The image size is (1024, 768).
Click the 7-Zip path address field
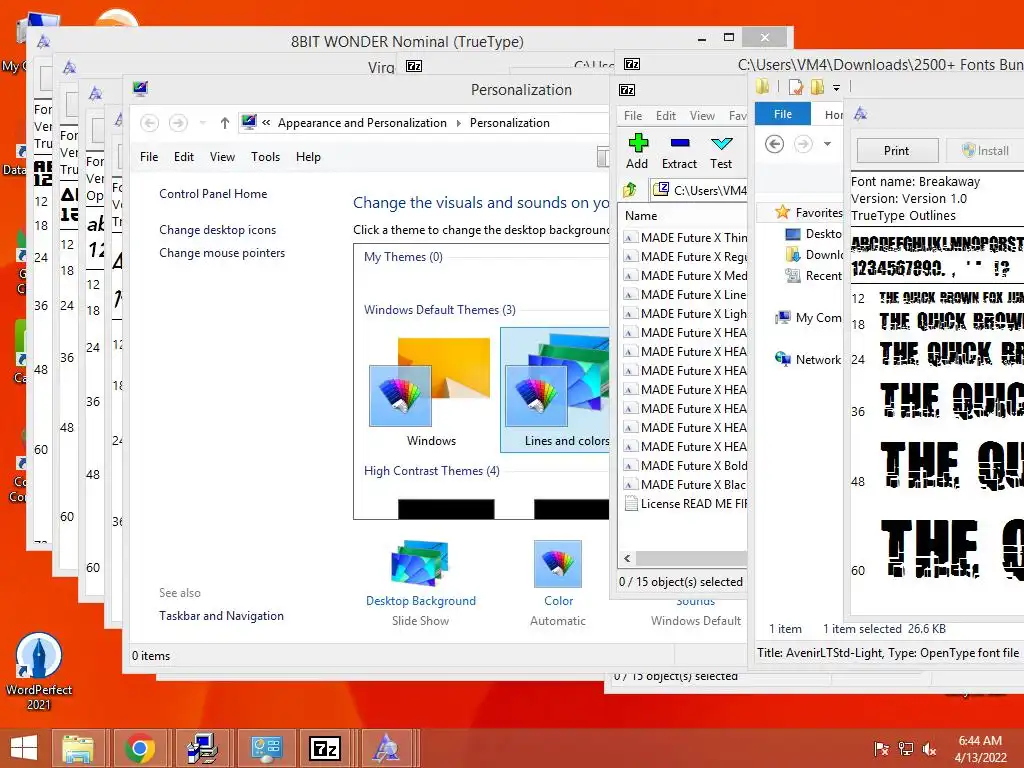700,190
